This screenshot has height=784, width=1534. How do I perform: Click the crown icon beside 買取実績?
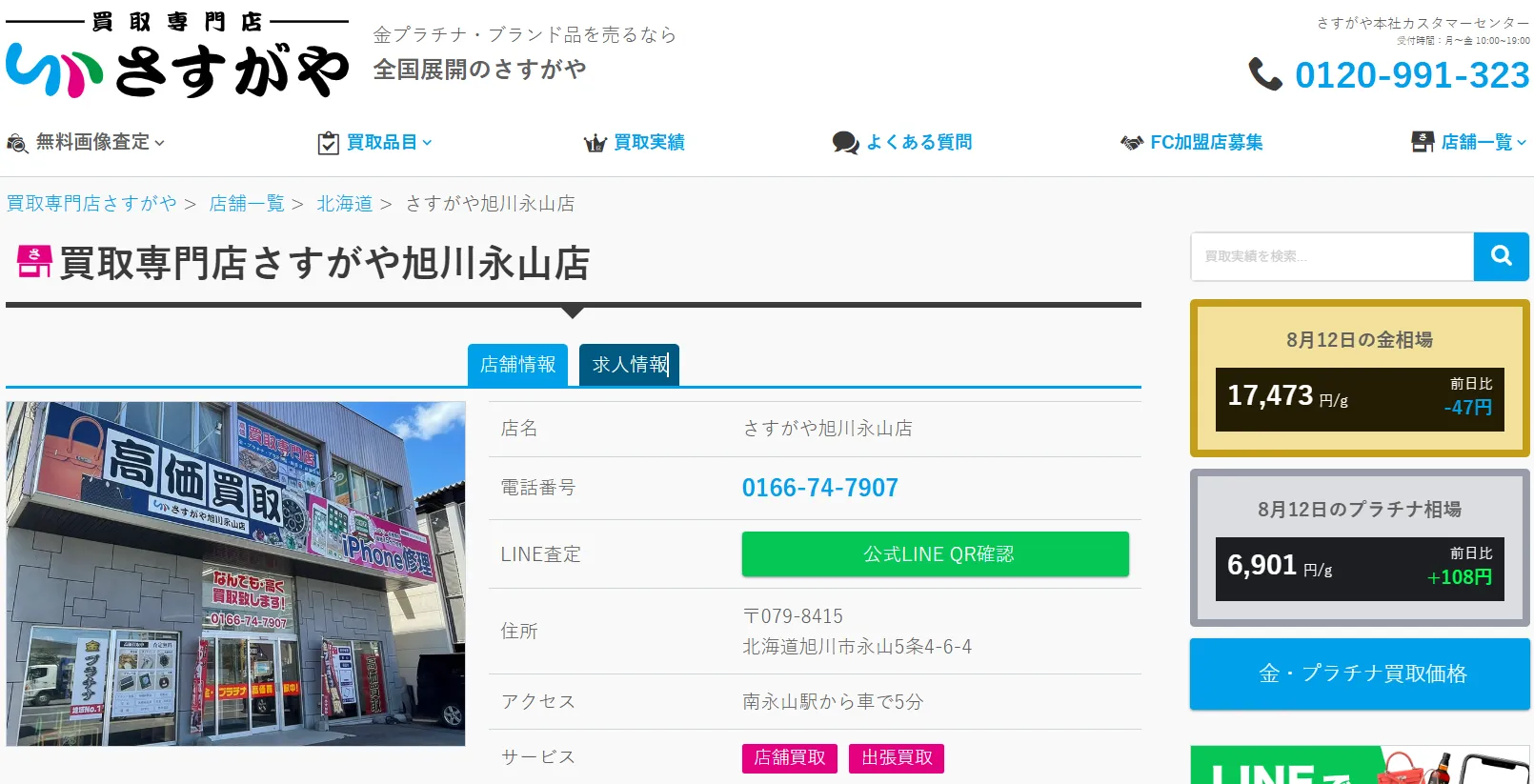[x=595, y=143]
